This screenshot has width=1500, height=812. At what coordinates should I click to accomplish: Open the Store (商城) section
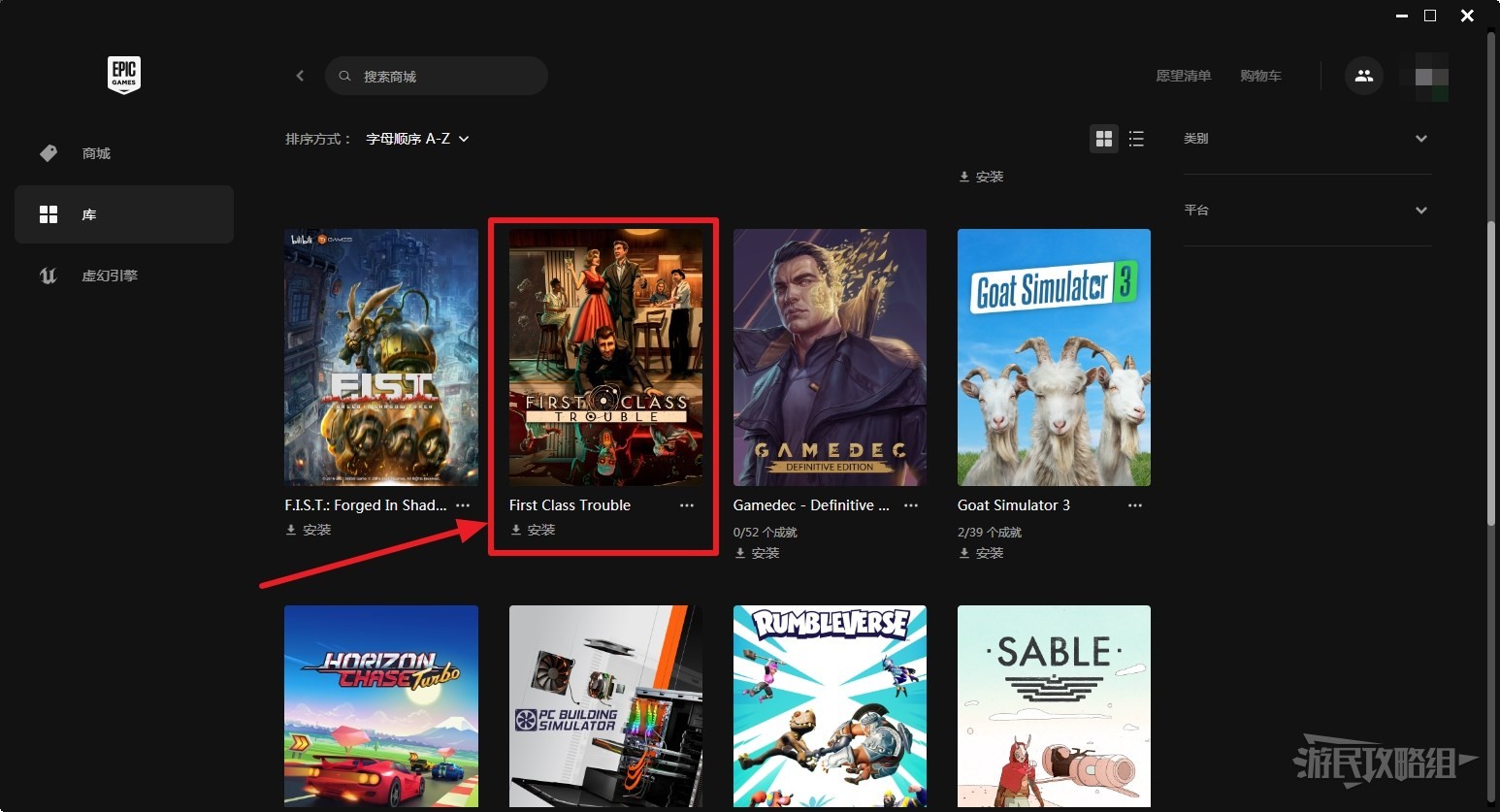[x=124, y=153]
